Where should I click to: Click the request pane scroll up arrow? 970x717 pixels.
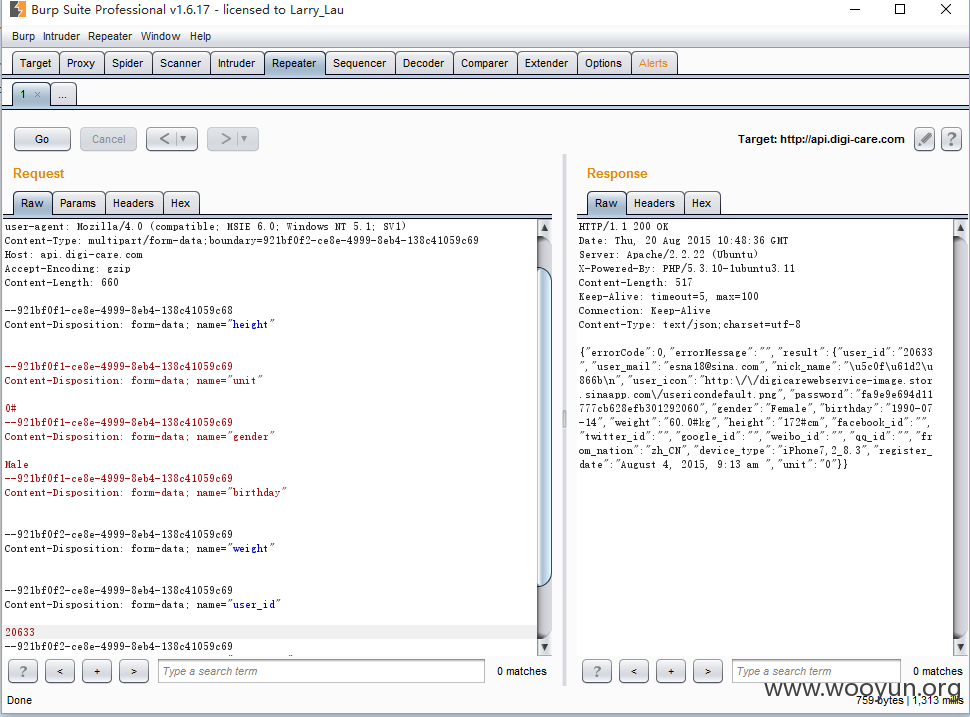[544, 228]
